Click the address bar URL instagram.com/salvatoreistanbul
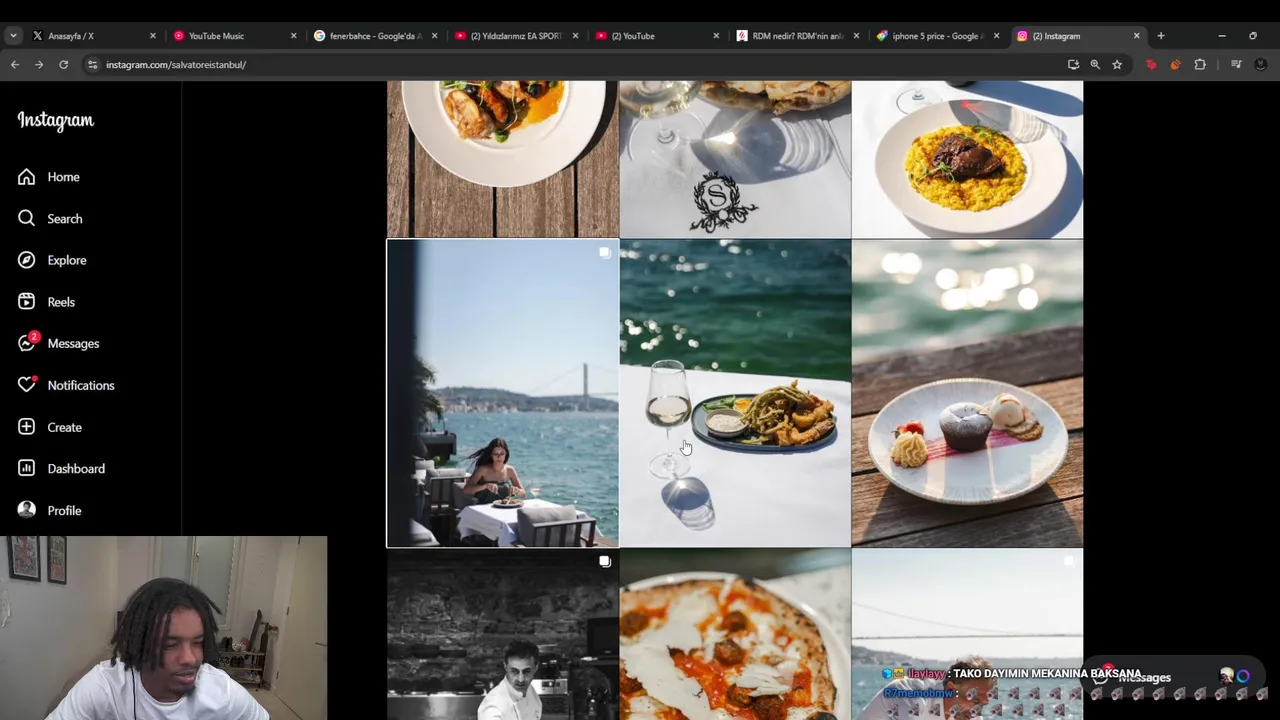Viewport: 1280px width, 720px height. click(x=176, y=65)
